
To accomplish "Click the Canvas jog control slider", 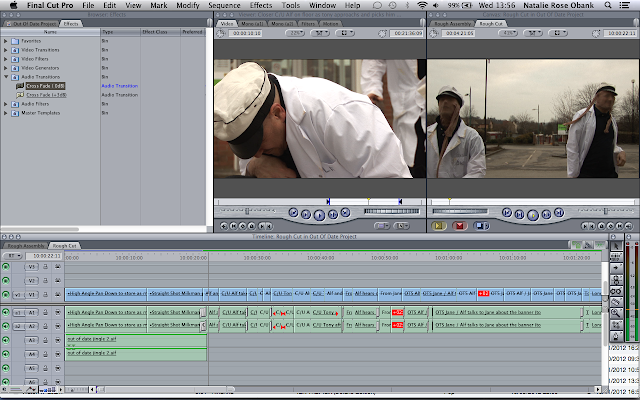I will point(460,211).
